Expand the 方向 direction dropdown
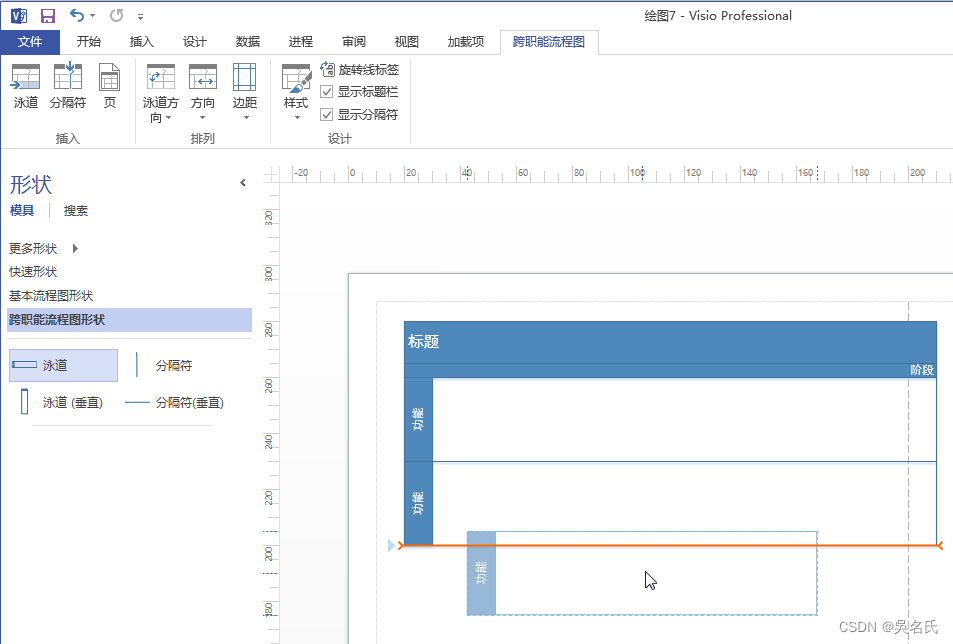Viewport: 953px width, 644px height. click(202, 92)
